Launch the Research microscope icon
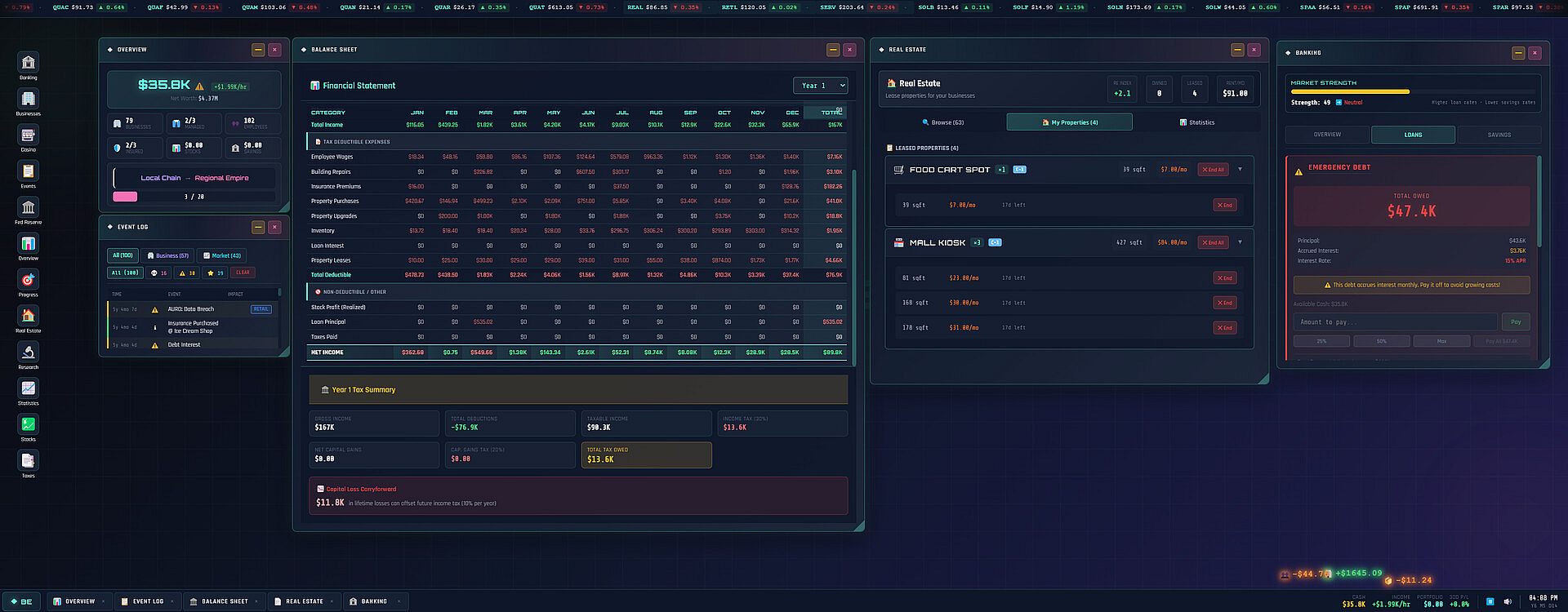Image resolution: width=1568 pixels, height=612 pixels. [x=28, y=353]
